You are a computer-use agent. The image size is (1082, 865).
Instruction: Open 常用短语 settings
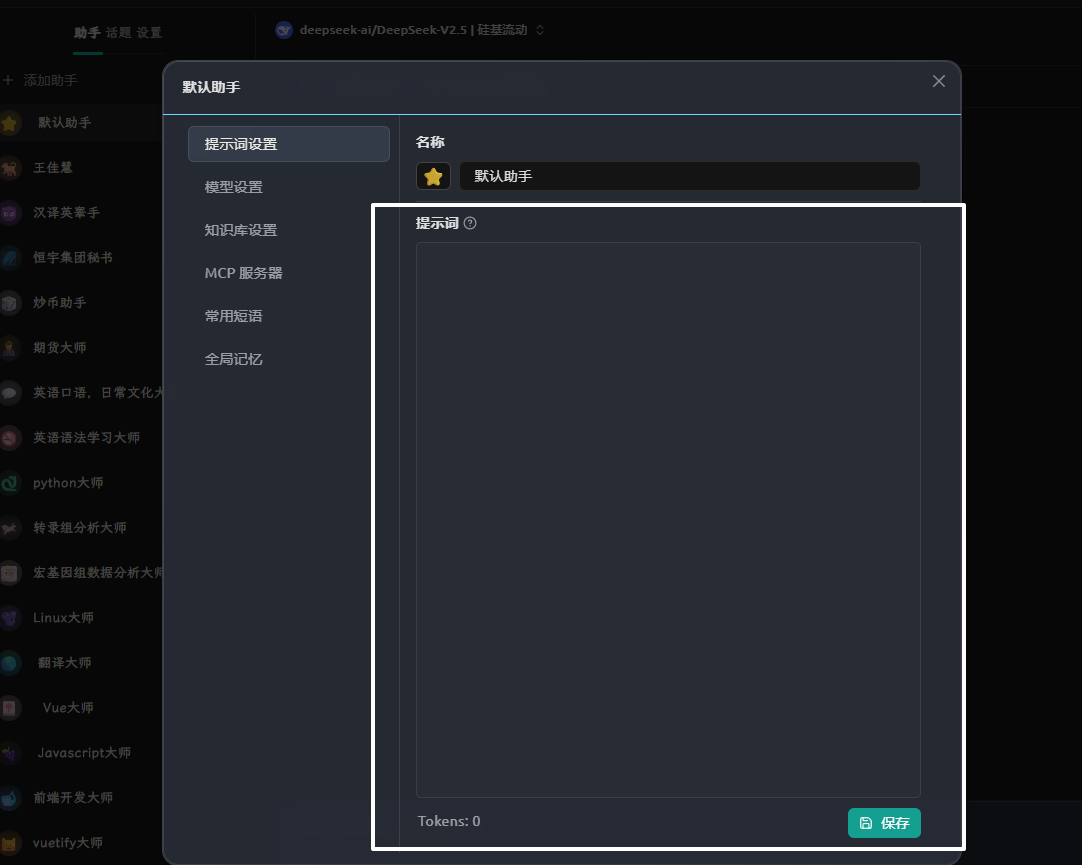point(234,316)
